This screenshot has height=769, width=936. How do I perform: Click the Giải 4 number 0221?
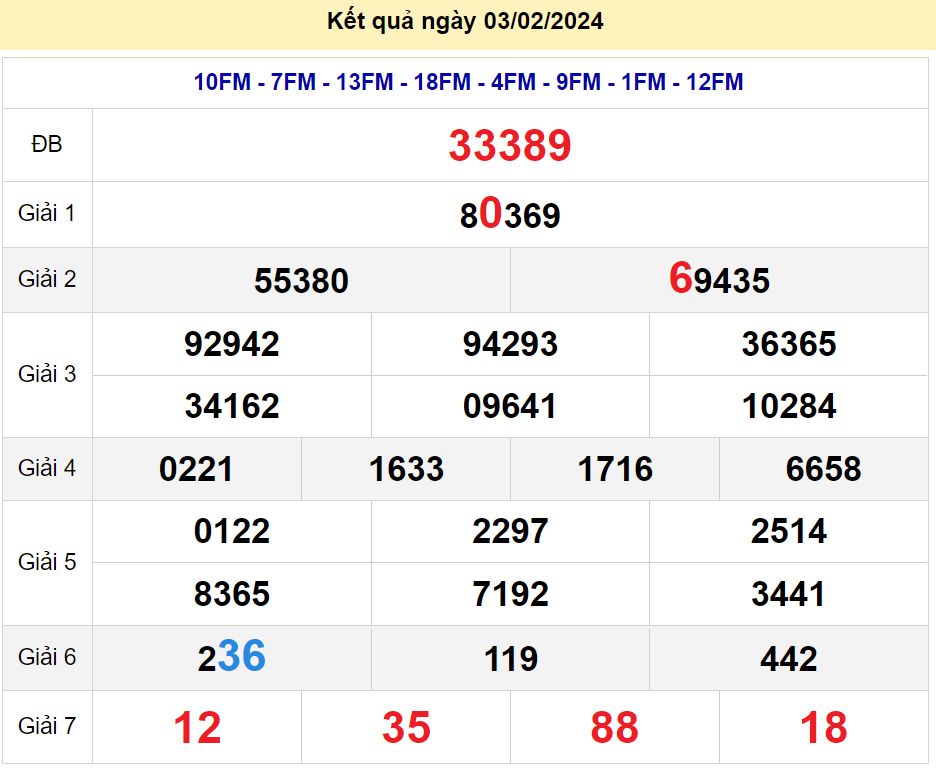point(196,469)
